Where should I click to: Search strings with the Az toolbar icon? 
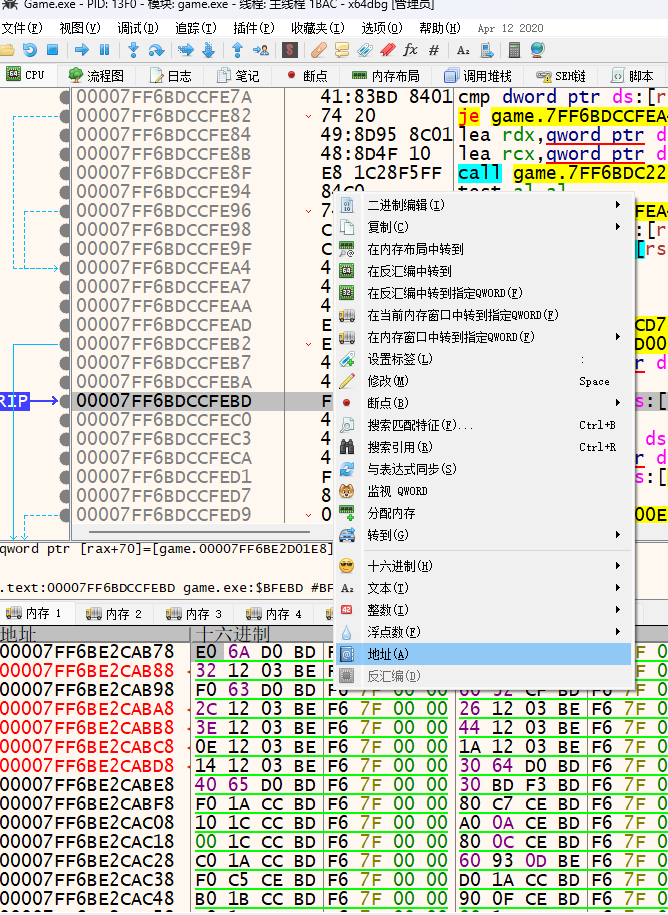[x=463, y=50]
